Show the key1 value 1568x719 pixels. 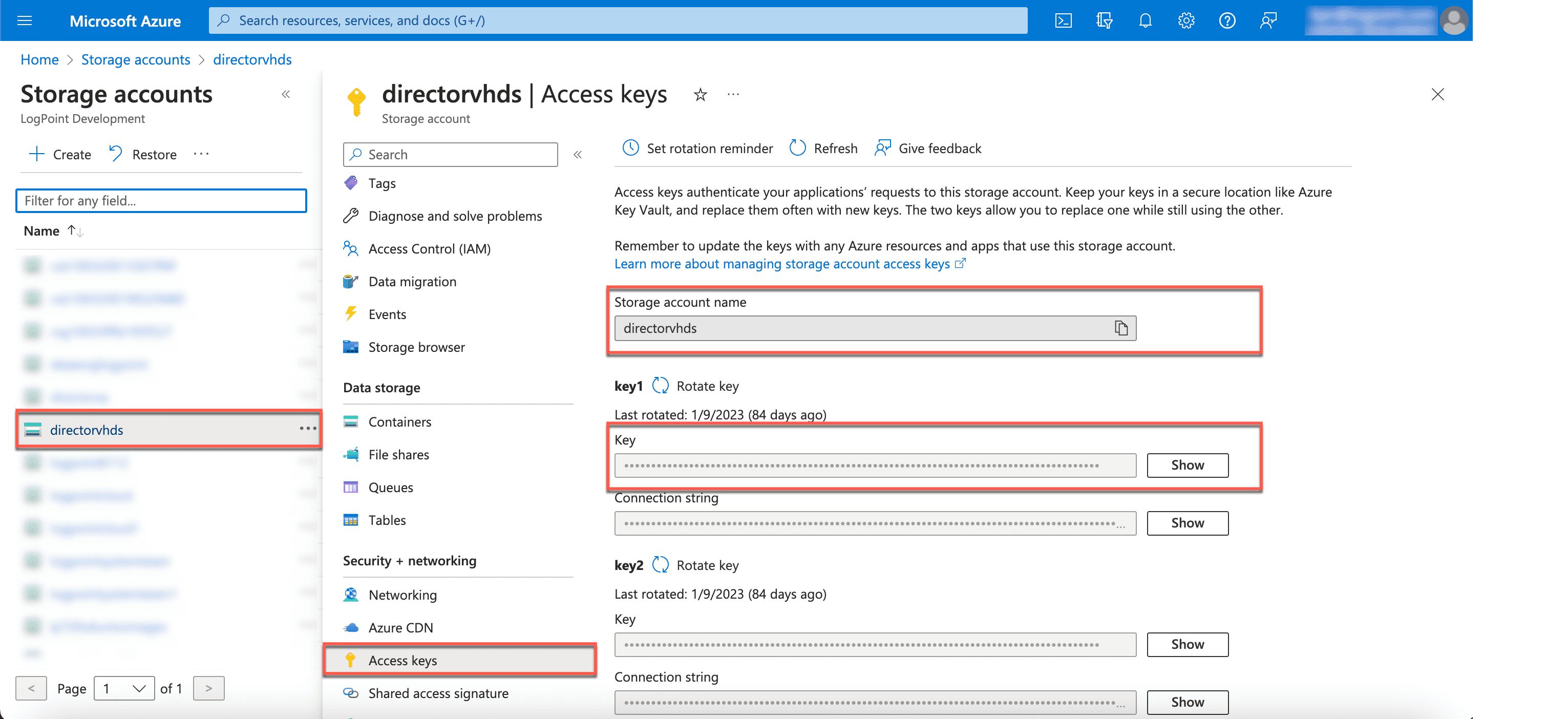(1187, 464)
